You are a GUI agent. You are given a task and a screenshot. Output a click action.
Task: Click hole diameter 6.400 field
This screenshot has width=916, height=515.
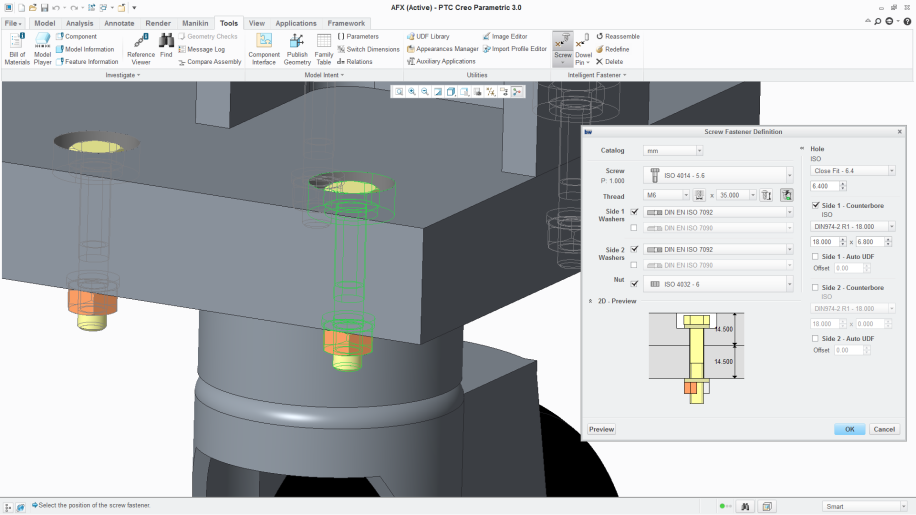[825, 186]
